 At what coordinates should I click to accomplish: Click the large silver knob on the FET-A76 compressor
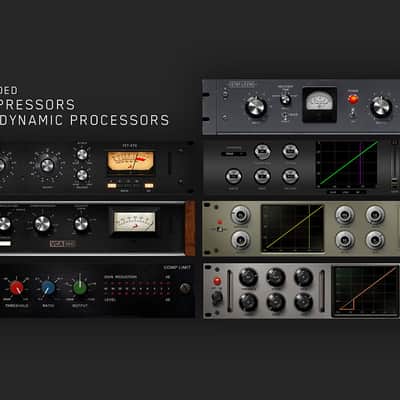(x=47, y=165)
